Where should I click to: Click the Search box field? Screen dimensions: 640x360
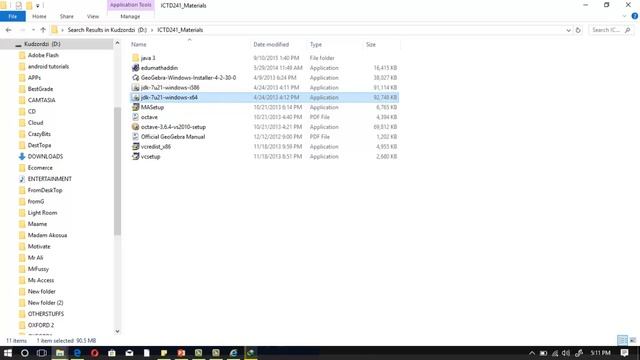611,30
